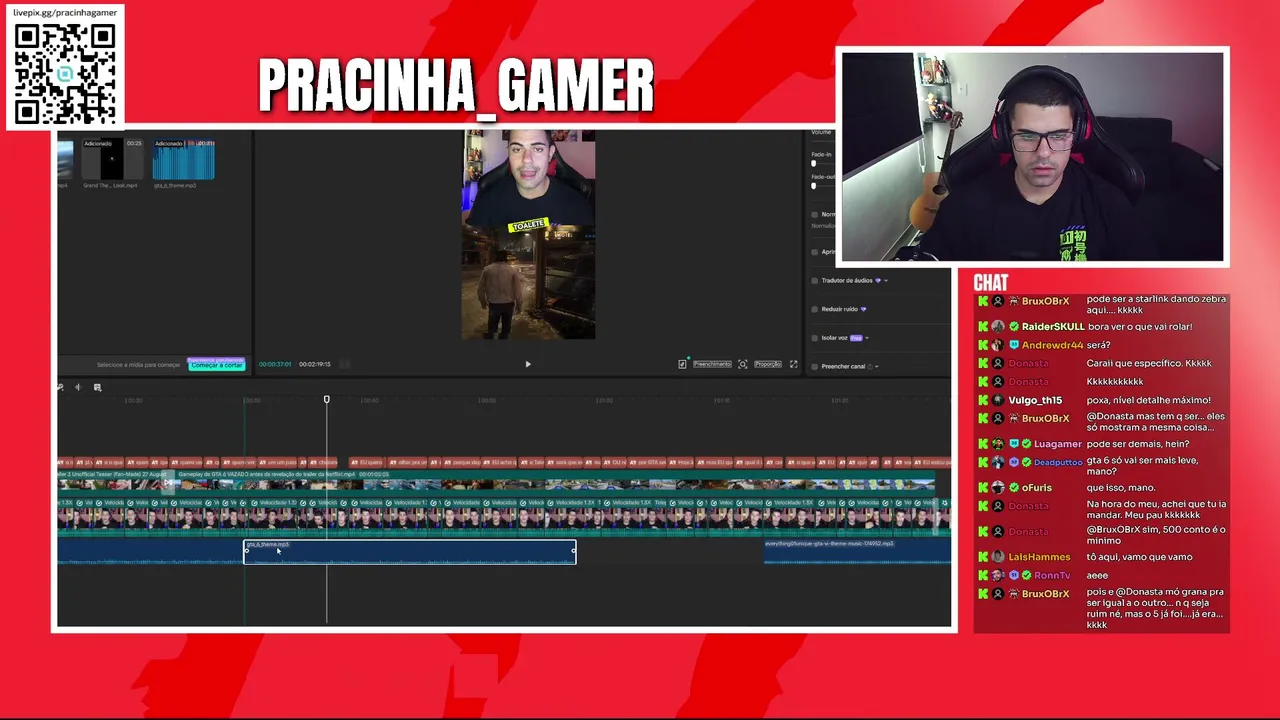Image resolution: width=1280 pixels, height=720 pixels.
Task: Click Luagamer username in chat
Action: pyautogui.click(x=1058, y=444)
